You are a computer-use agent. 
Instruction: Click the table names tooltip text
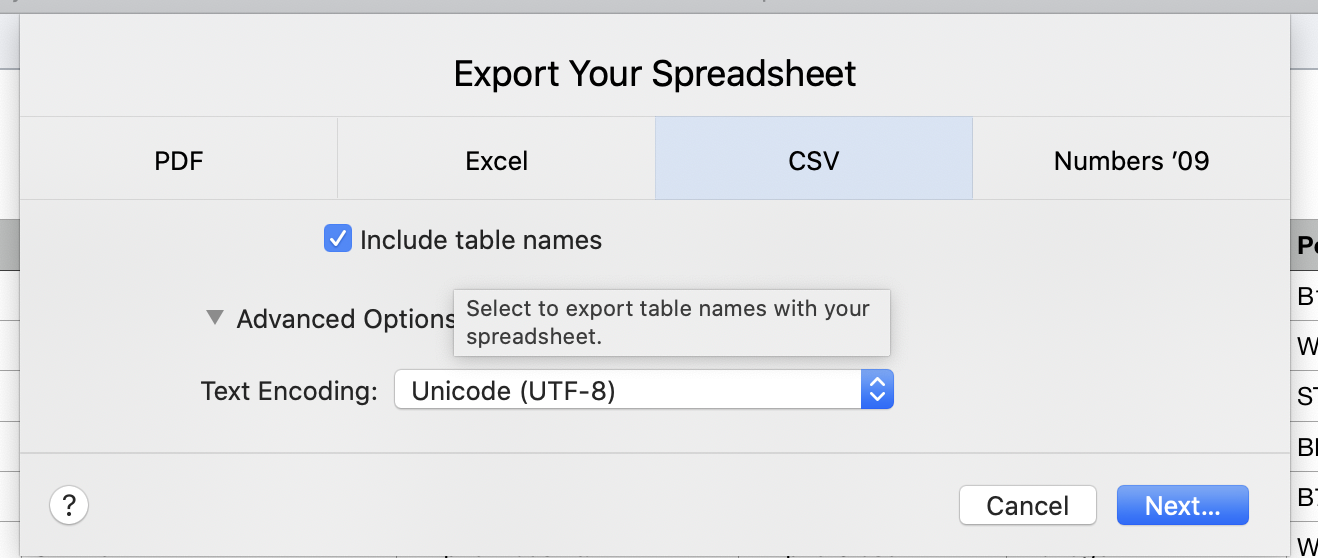pyautogui.click(x=668, y=322)
